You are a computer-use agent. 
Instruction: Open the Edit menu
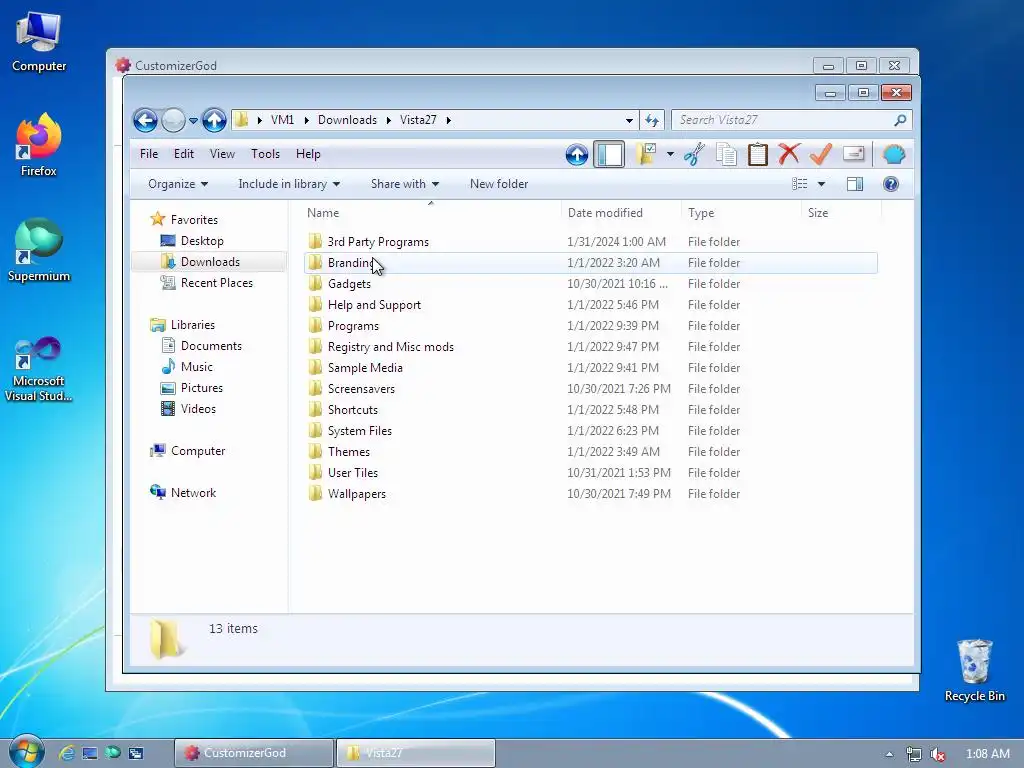(184, 154)
